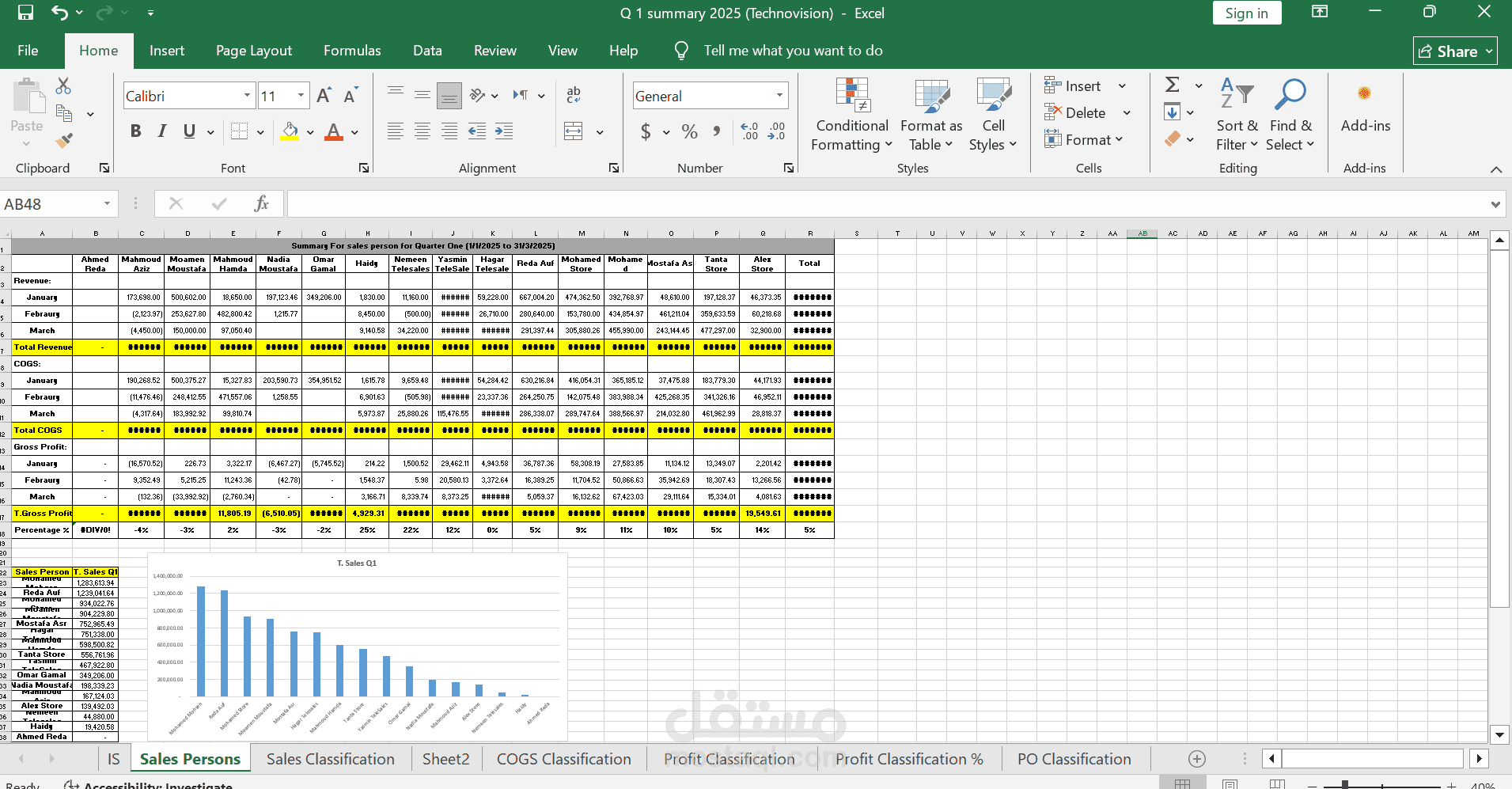Open the Fill Color dropdown arrow
This screenshot has height=789, width=1512.
[x=309, y=132]
